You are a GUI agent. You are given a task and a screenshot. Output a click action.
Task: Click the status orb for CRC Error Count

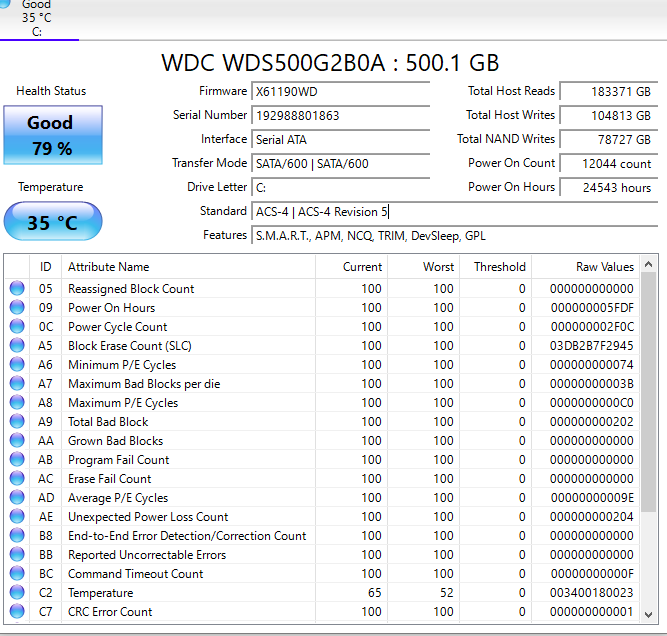[x=17, y=612]
